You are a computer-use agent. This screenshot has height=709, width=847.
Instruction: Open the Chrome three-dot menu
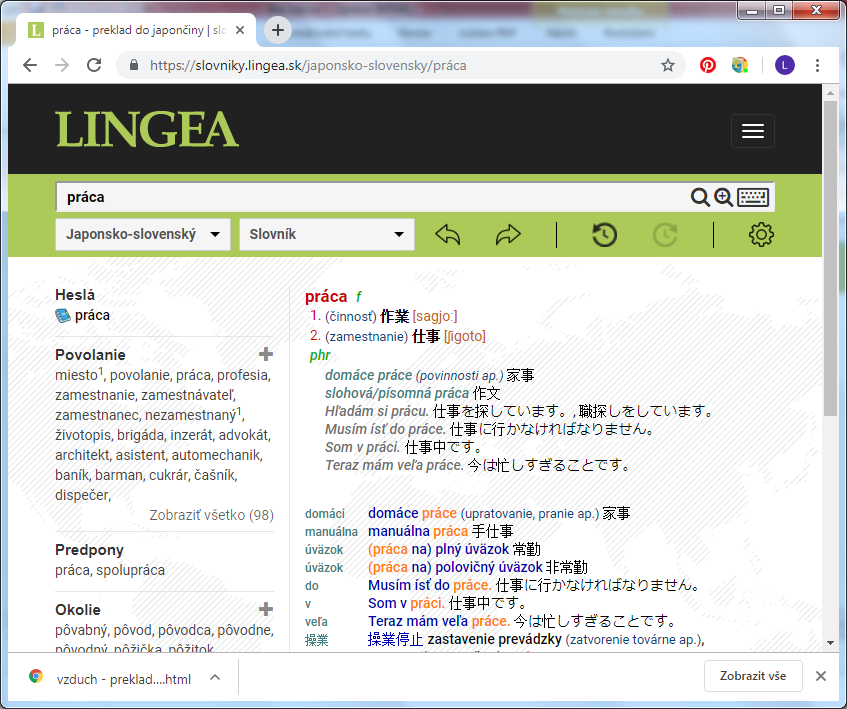(x=817, y=65)
